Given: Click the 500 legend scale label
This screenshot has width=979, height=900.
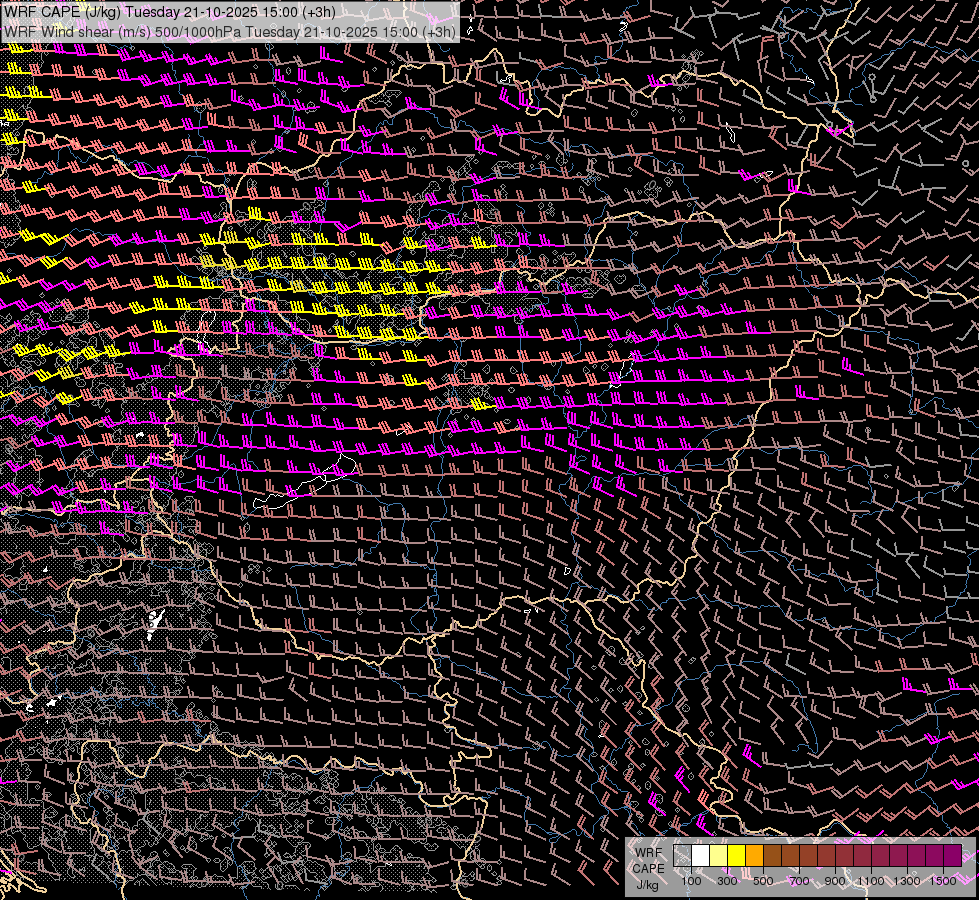Looking at the screenshot, I should (x=763, y=881).
